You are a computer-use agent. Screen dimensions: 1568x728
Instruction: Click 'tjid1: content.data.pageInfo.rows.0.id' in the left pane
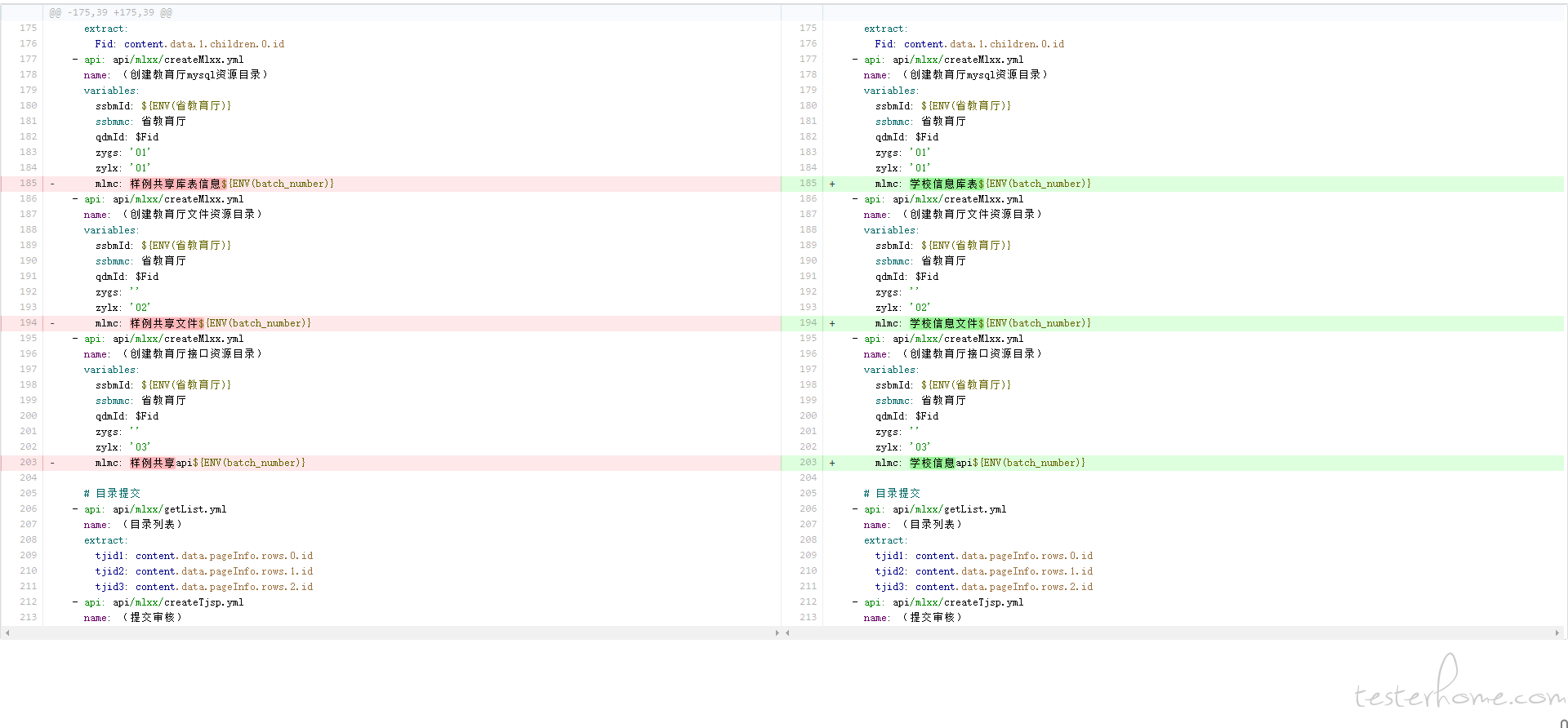pyautogui.click(x=204, y=556)
